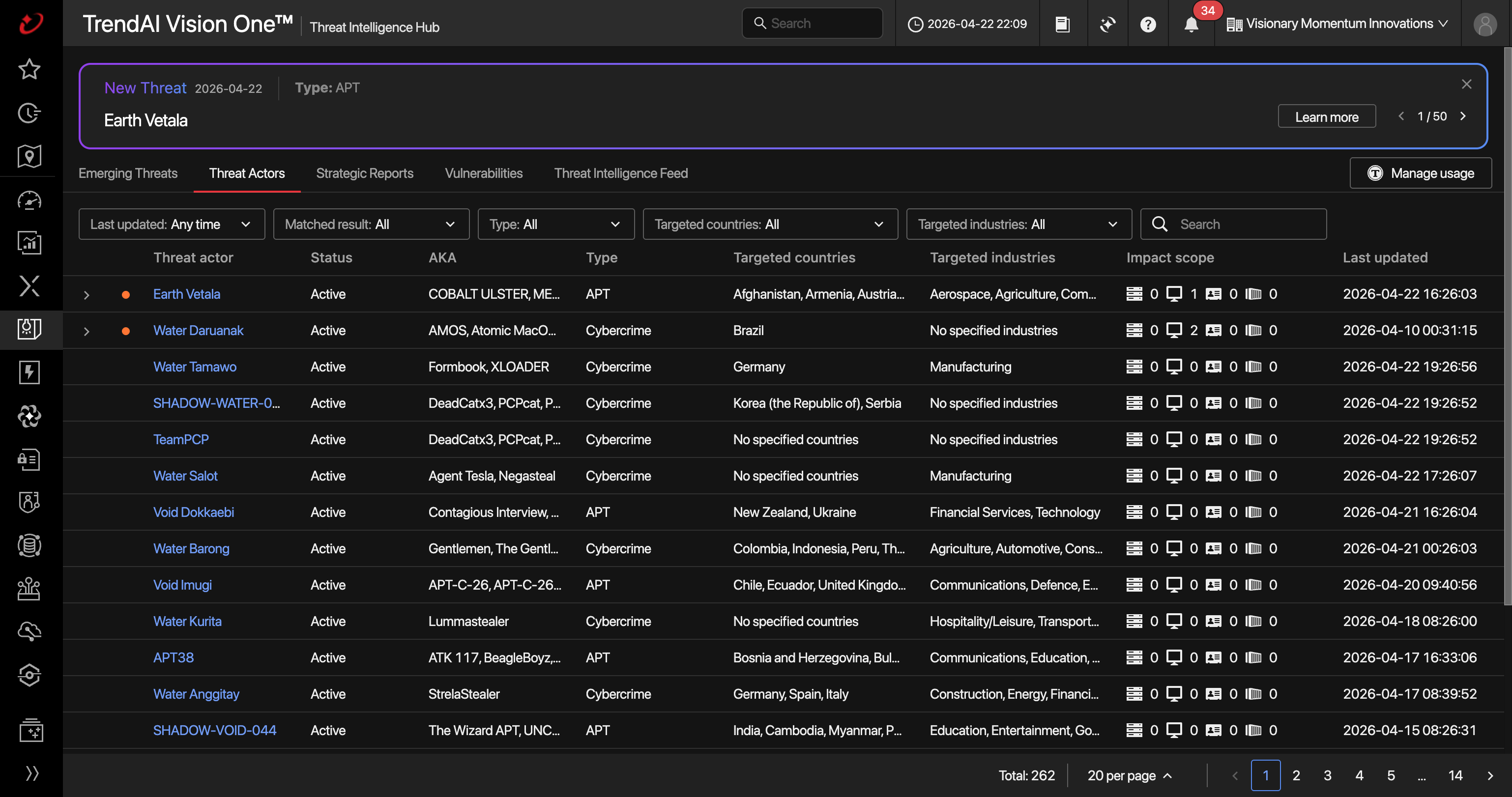Show previous threat in banner carousel
The height and width of the screenshot is (797, 1512).
point(1402,116)
